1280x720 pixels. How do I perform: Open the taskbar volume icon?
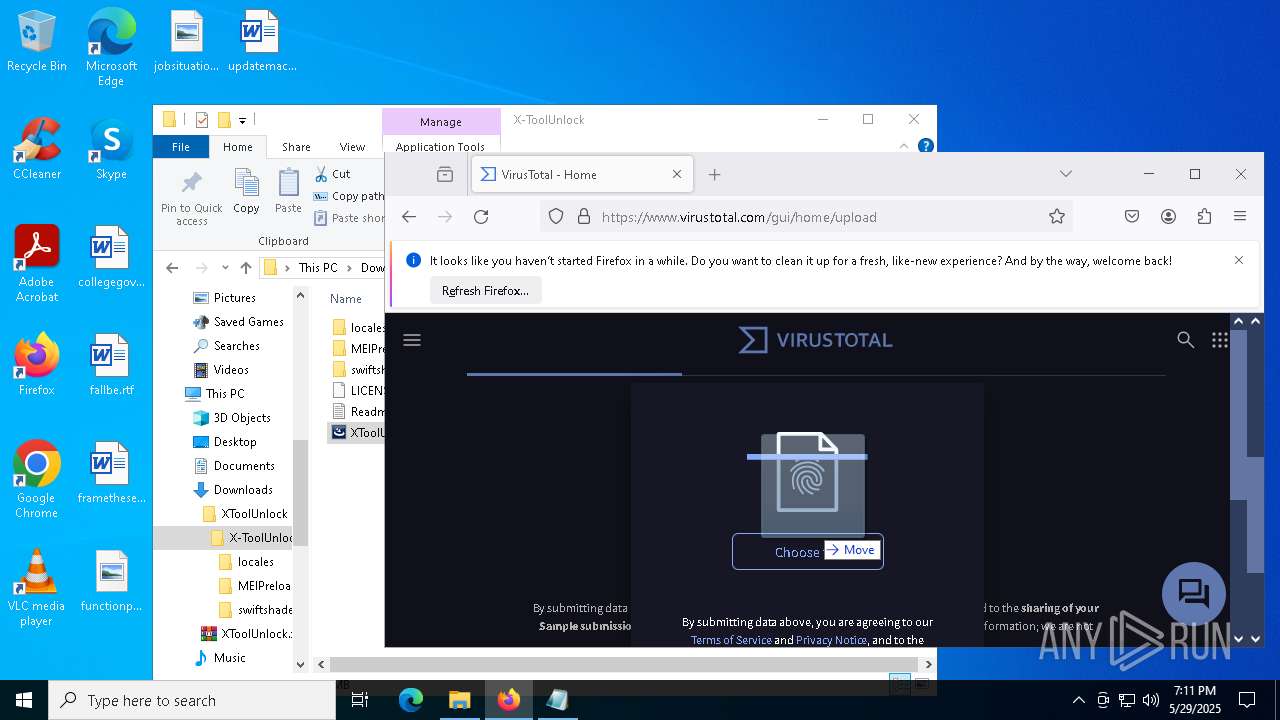1151,700
